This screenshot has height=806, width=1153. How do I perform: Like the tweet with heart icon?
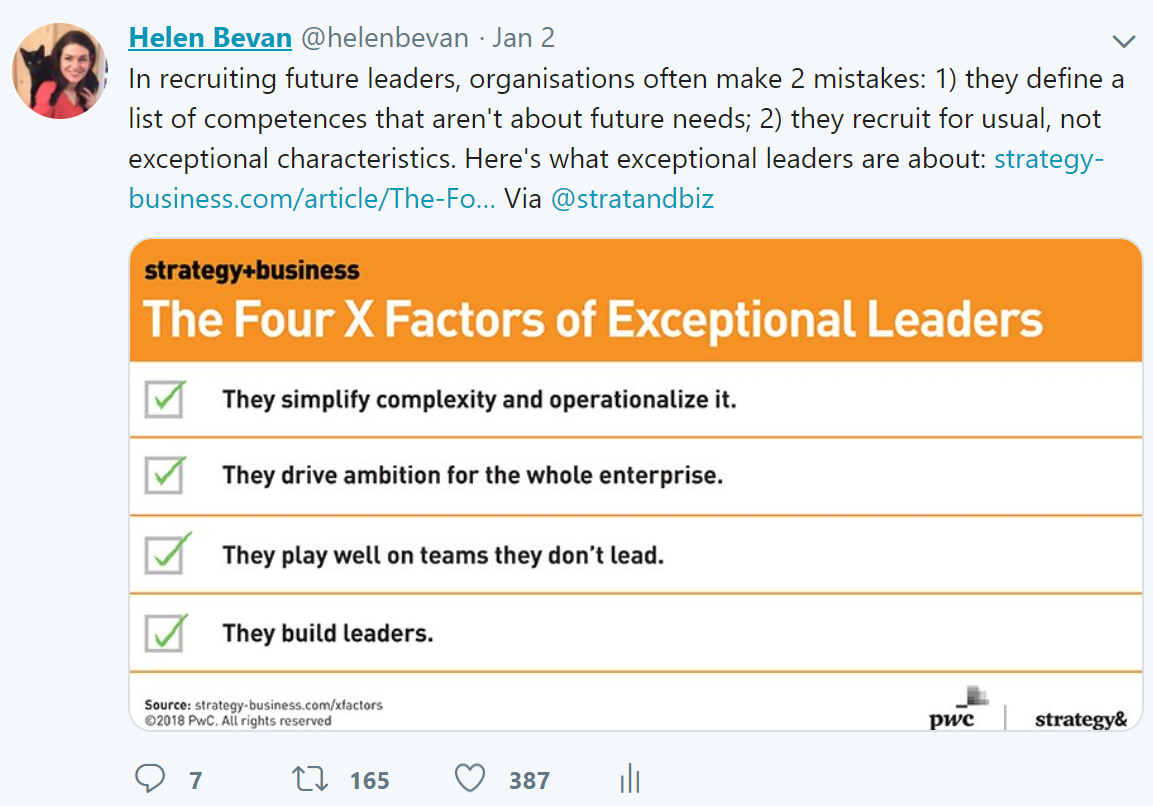(x=469, y=779)
